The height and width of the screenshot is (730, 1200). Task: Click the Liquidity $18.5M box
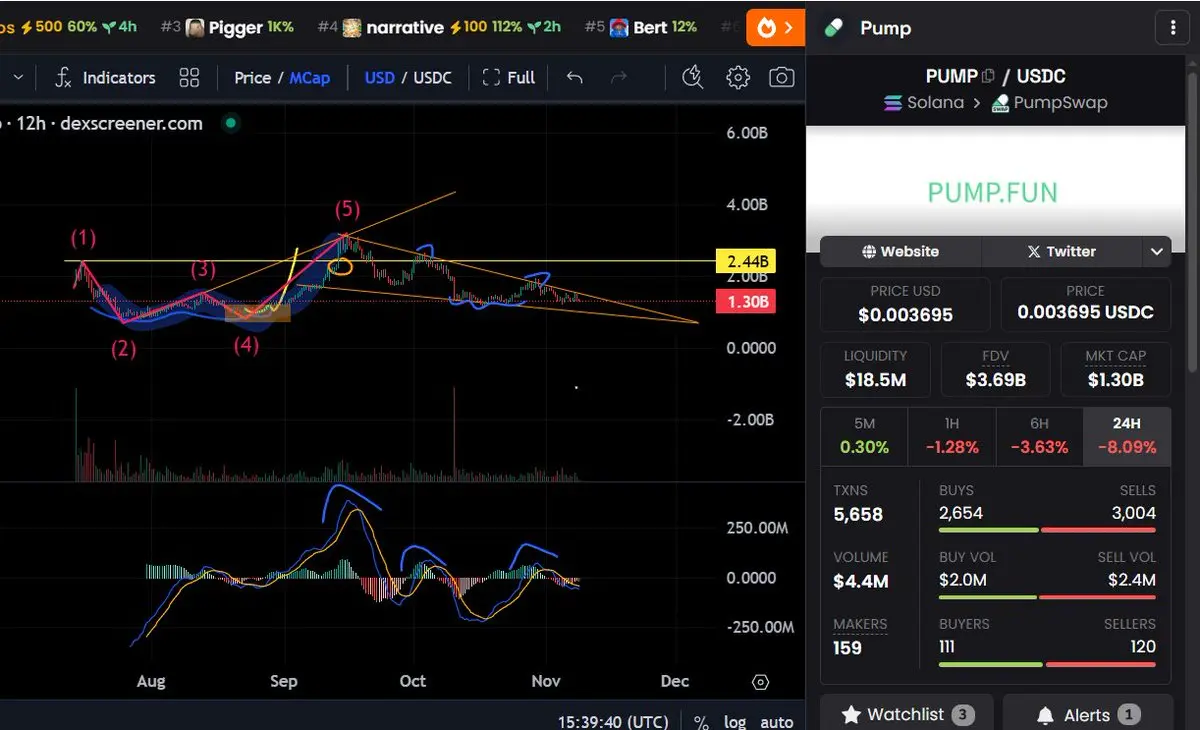(875, 369)
